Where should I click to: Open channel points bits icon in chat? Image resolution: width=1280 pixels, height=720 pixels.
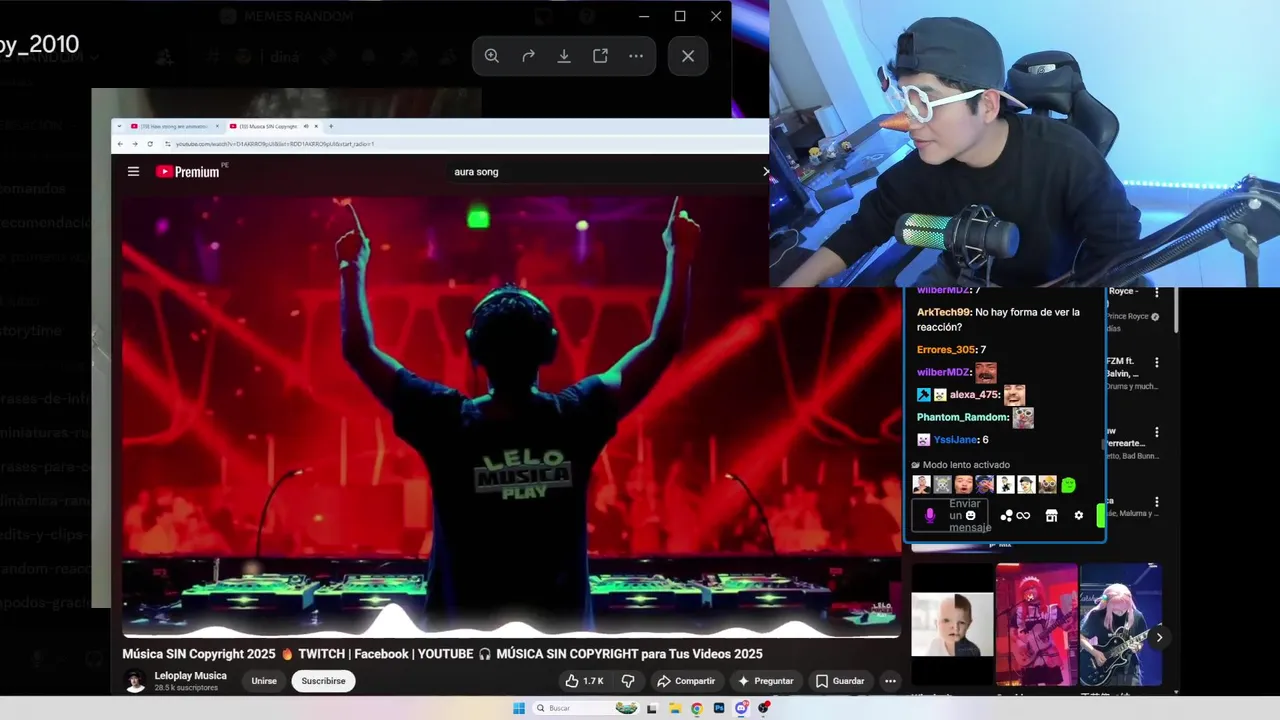tap(1007, 516)
